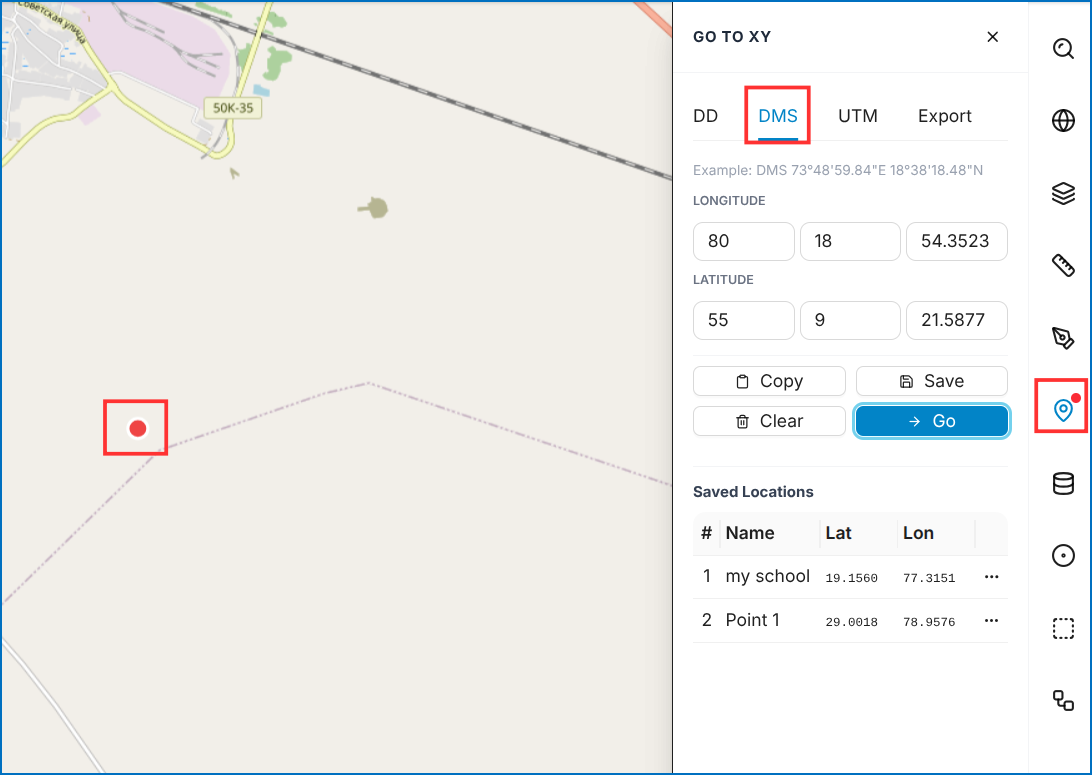1092x775 pixels.
Task: Select the pen draw tool
Action: coord(1063,338)
